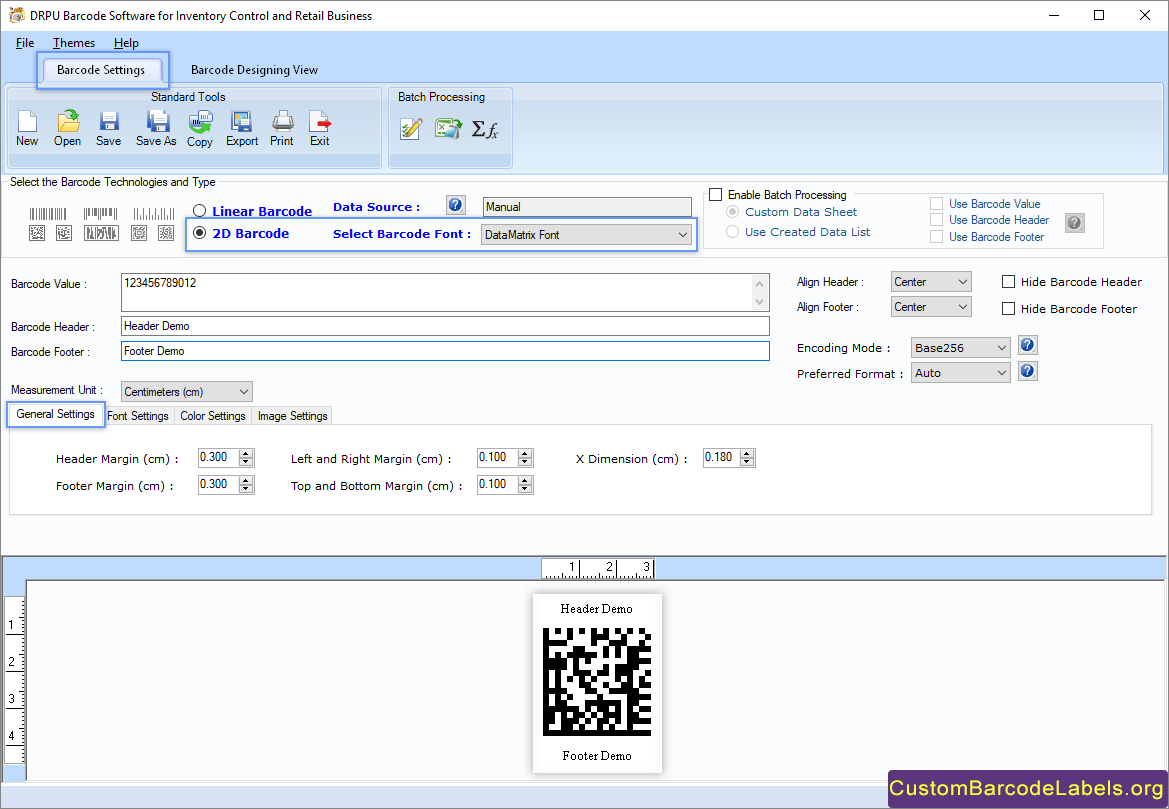Screen dimensions: 1169x809
Task: Click the DataMatrix barcode preview
Action: (597, 681)
